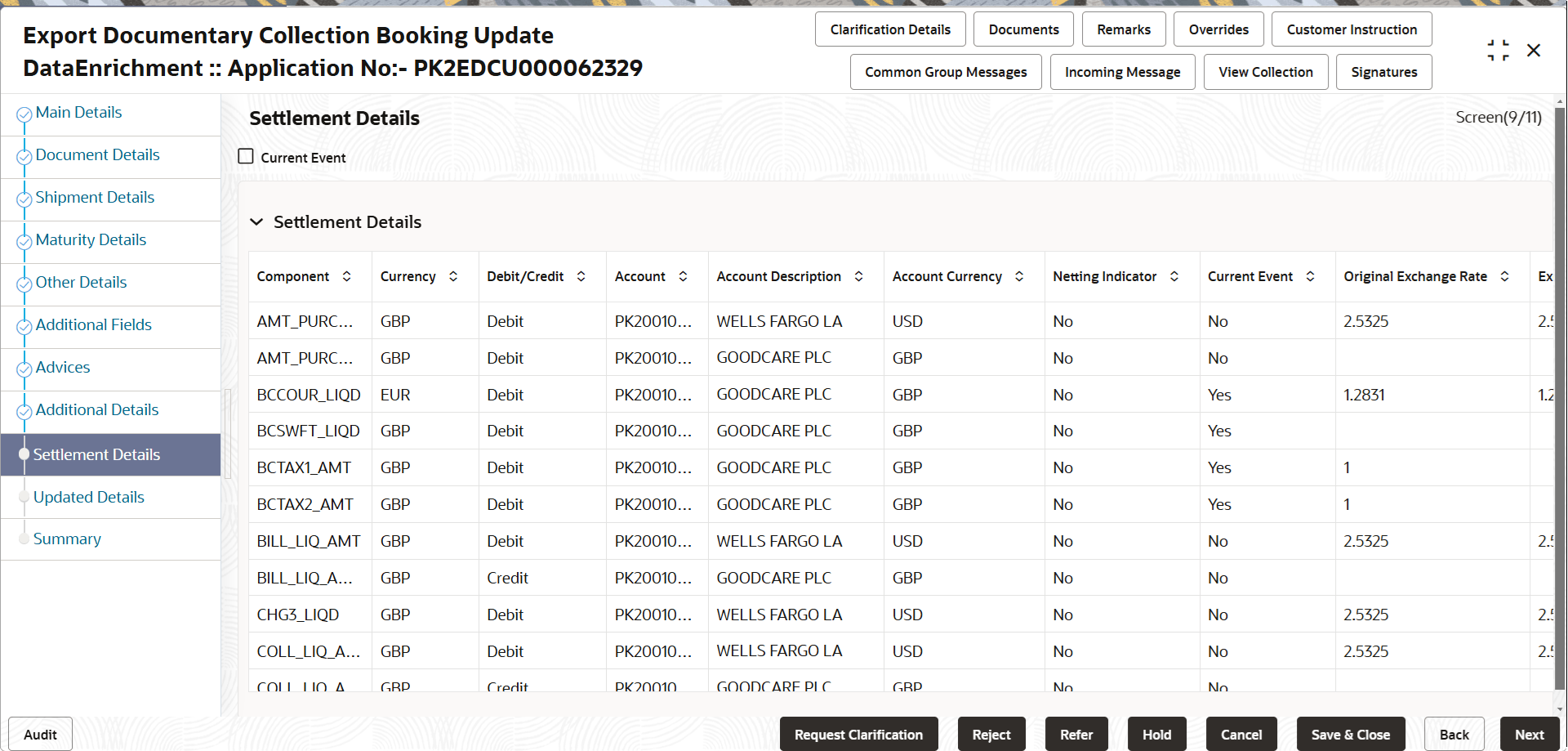
Task: Sort by Debit/Credit column arrows
Action: point(581,276)
